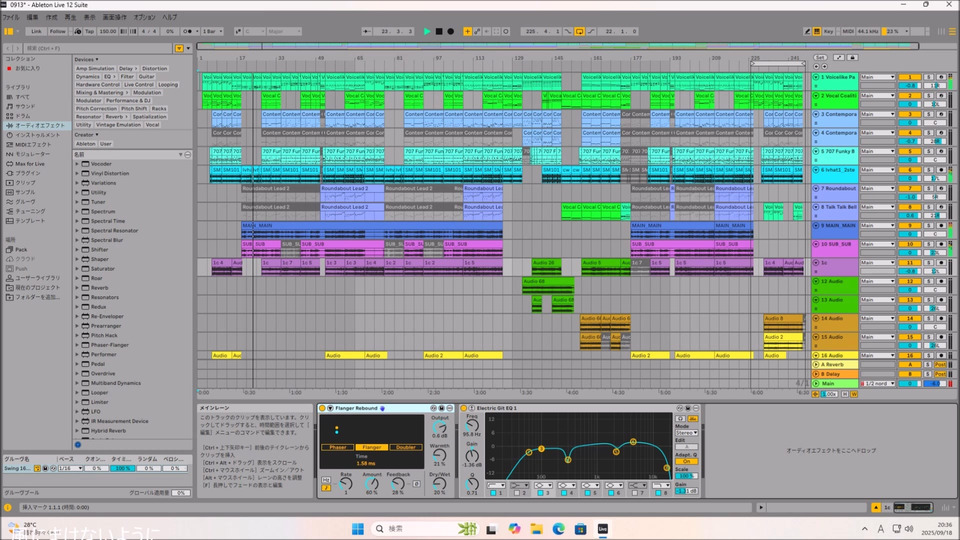Open output routing dropdown for 1 Voicelike track
This screenshot has height=540, width=960.
coord(877,77)
